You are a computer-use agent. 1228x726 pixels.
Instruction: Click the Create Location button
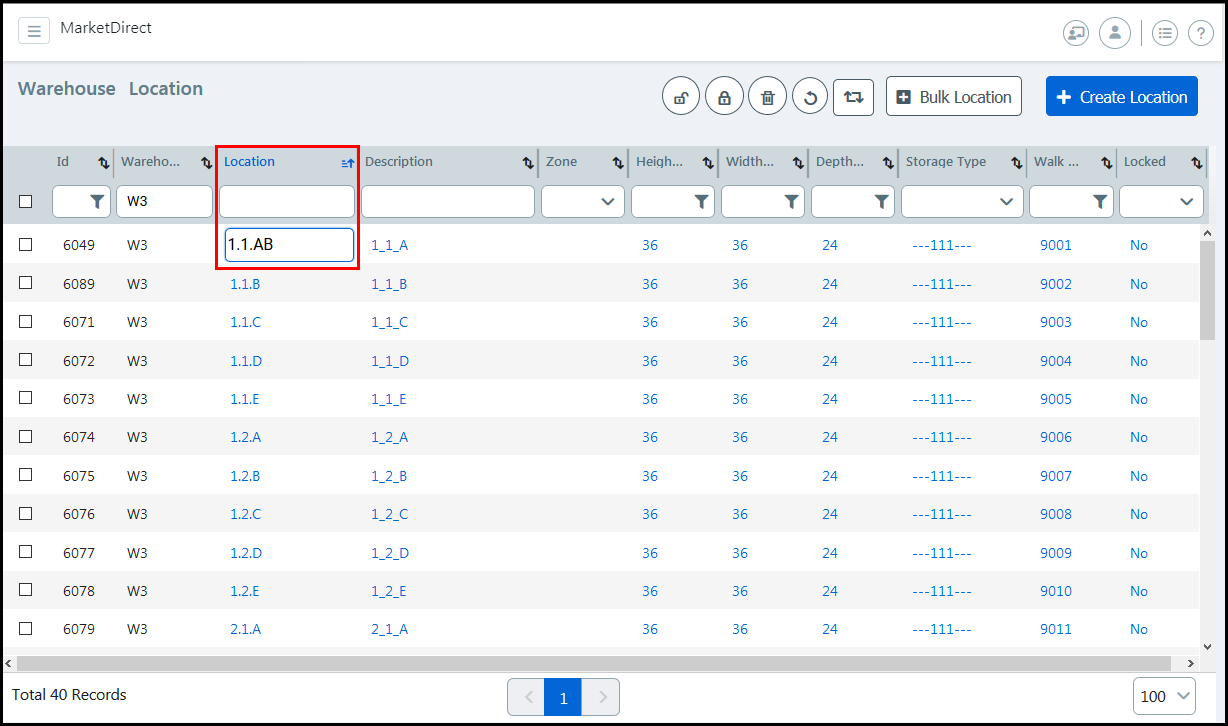tap(1121, 97)
